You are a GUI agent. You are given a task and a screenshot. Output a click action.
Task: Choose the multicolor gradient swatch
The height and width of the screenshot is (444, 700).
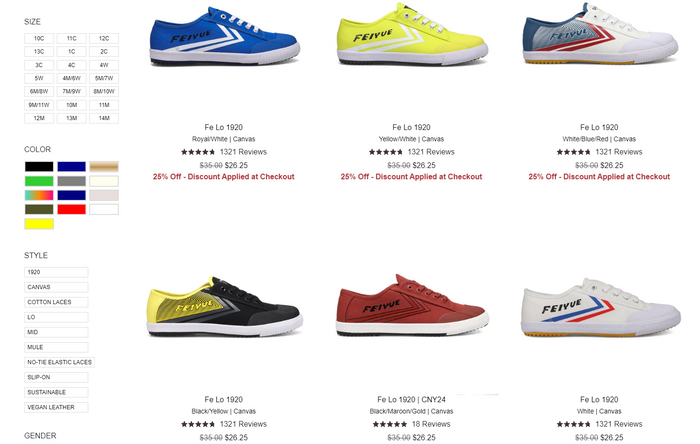point(39,195)
